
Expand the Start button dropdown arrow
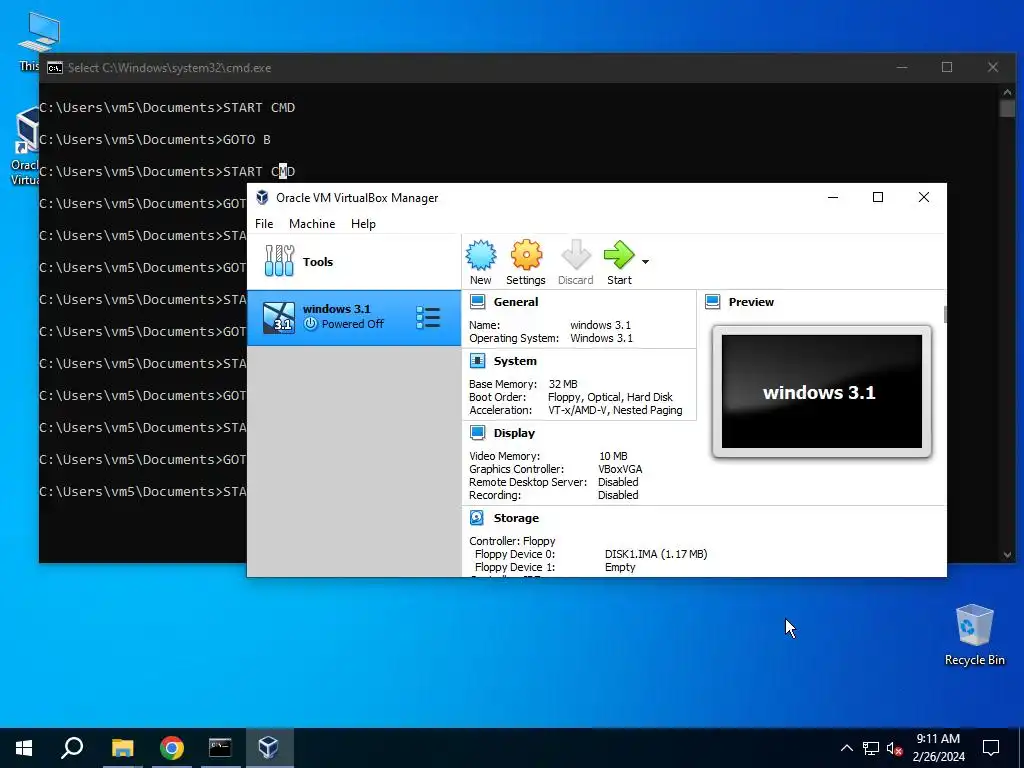(645, 262)
